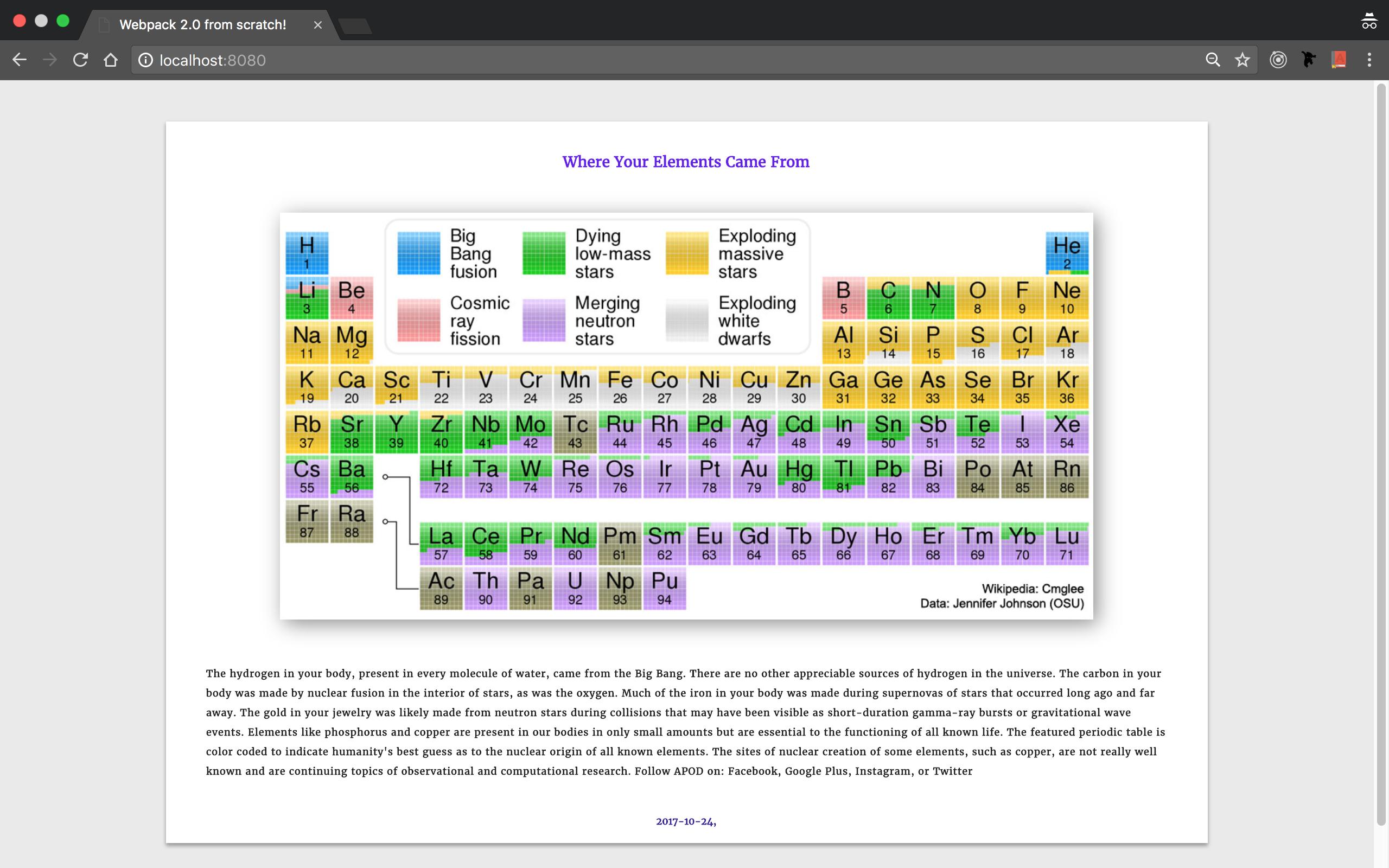Screen dimensions: 1389x868
Task: Click the black bird extension icon
Action: [1308, 60]
